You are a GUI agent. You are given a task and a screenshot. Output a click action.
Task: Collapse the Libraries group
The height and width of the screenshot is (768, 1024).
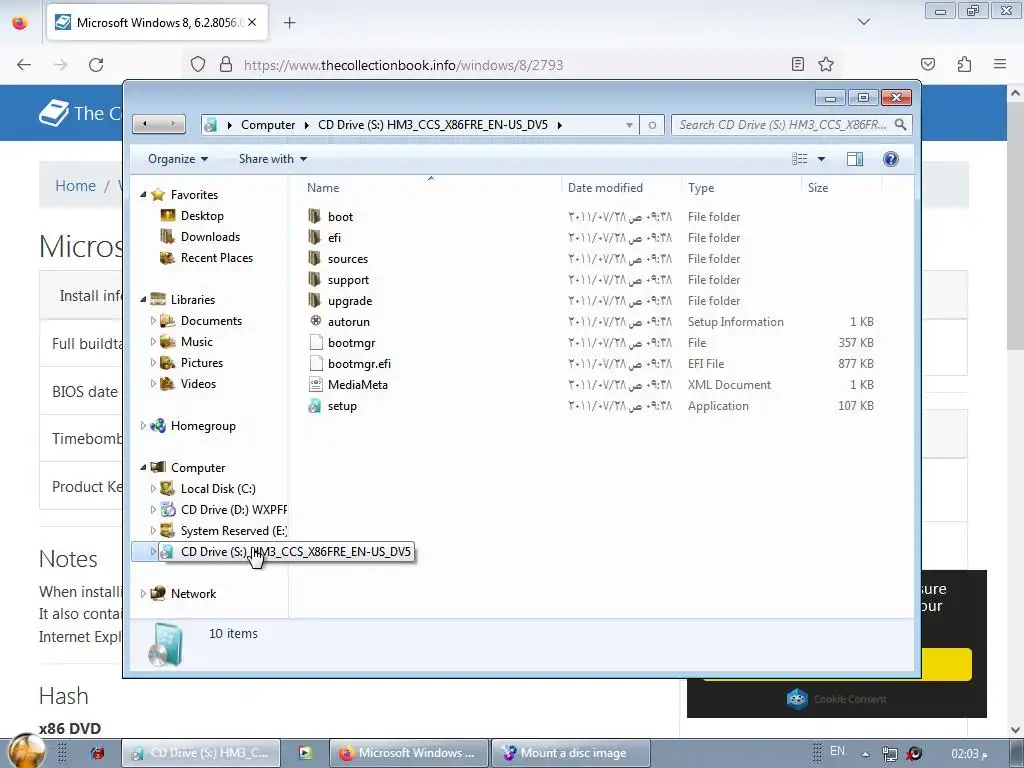(143, 300)
